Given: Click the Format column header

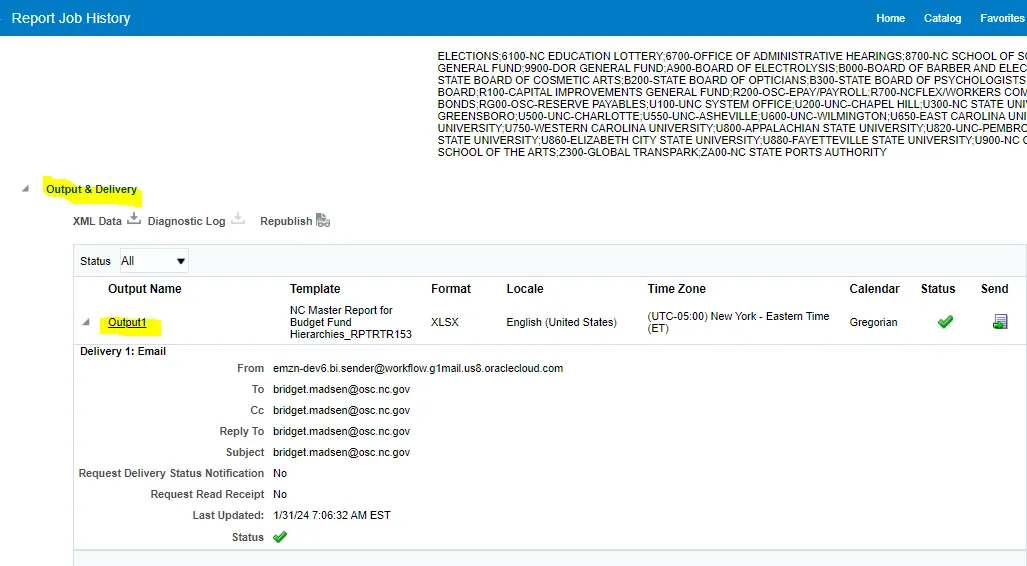Looking at the screenshot, I should (450, 289).
